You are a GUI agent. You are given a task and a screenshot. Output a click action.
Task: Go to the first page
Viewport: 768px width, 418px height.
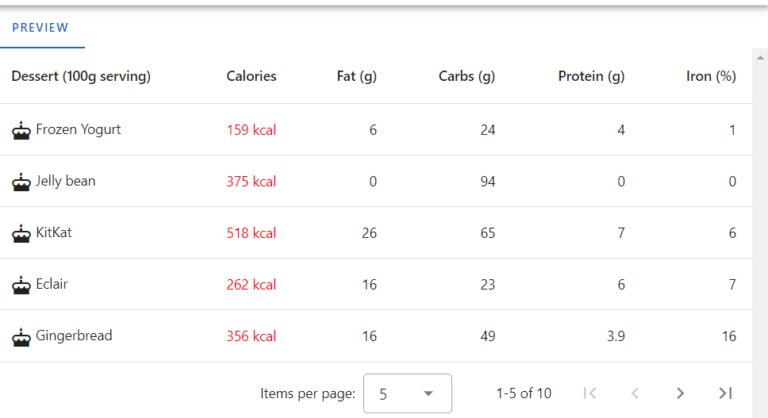click(590, 393)
